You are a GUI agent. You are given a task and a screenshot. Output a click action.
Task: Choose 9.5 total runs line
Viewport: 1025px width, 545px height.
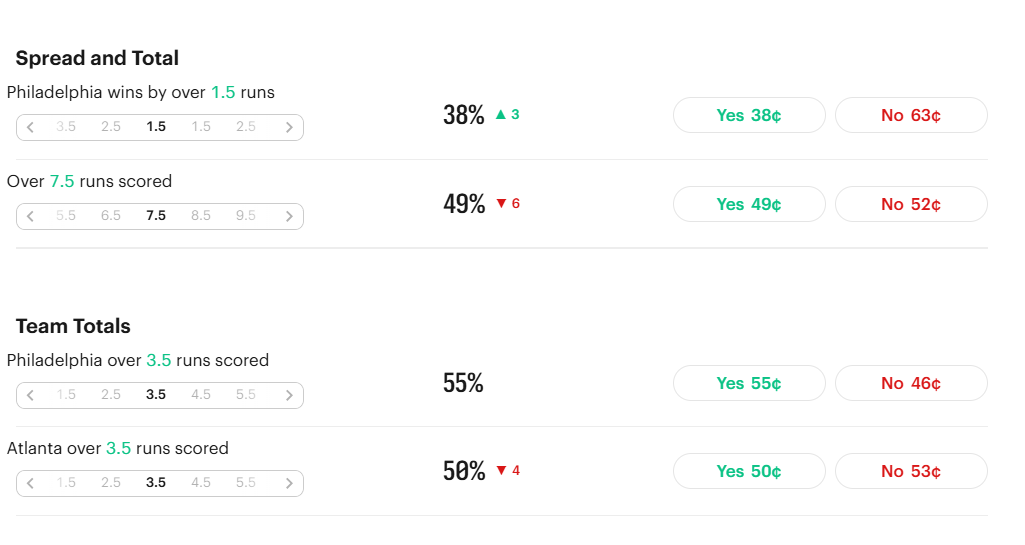tap(246, 216)
